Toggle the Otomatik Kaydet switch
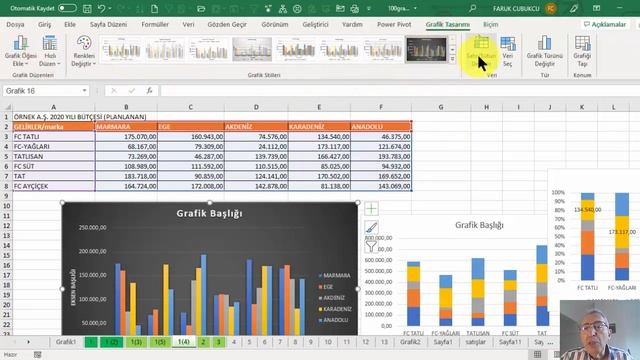The image size is (640, 360). [x=67, y=8]
